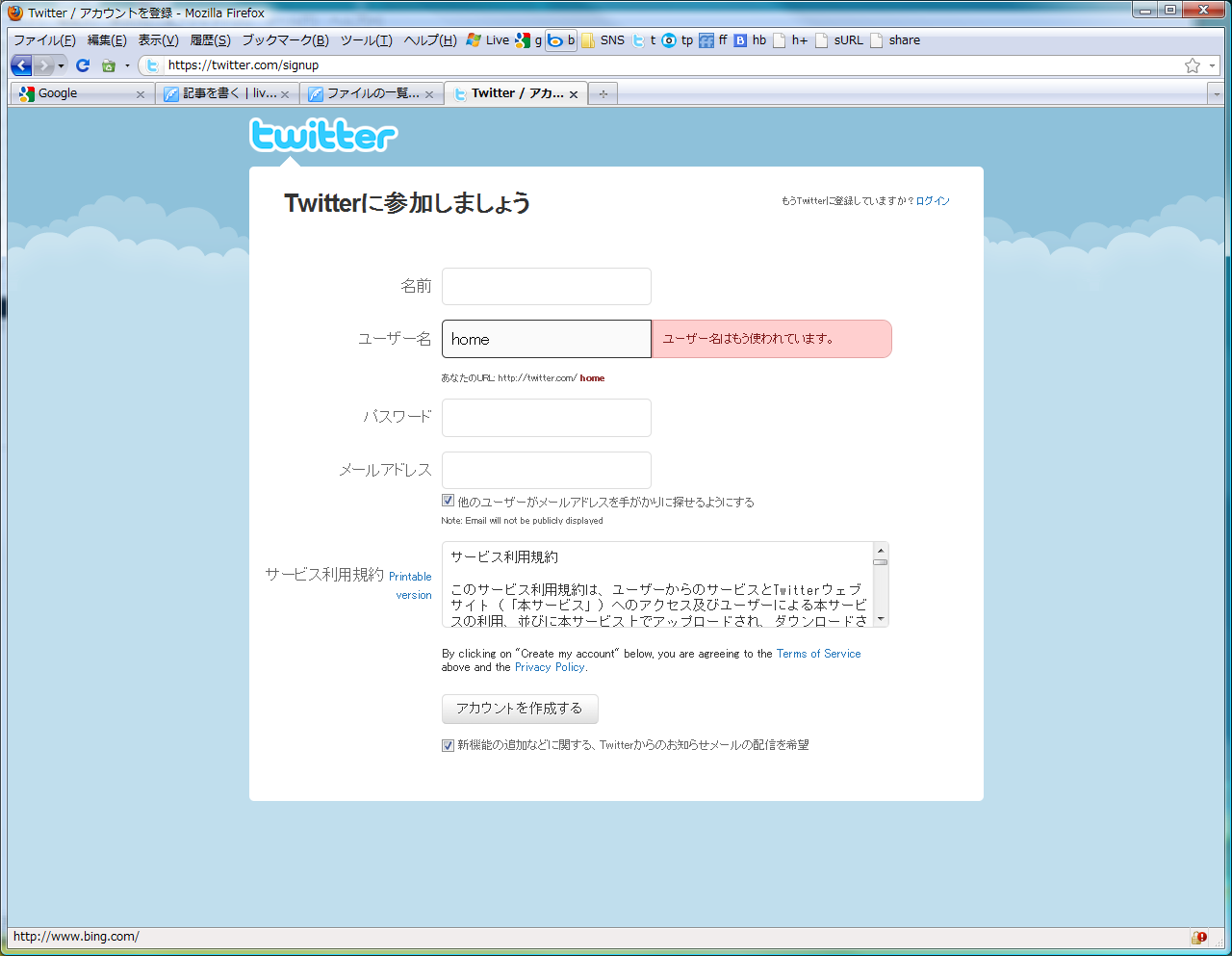Open the 表示(V) menu
This screenshot has width=1232, height=956.
(158, 40)
